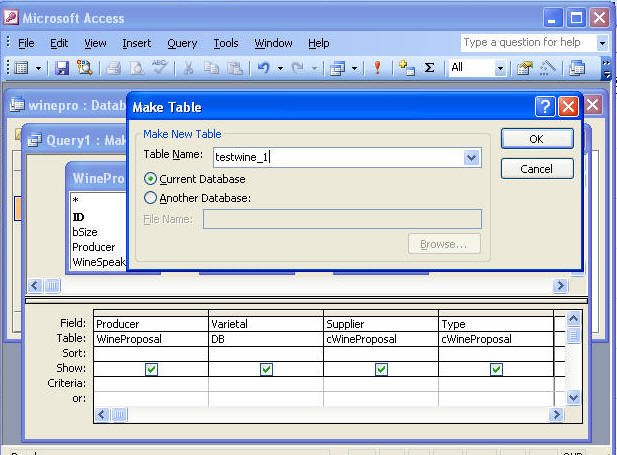Click Cancel in Make Table dialog
The width and height of the screenshot is (617, 455).
coord(537,169)
